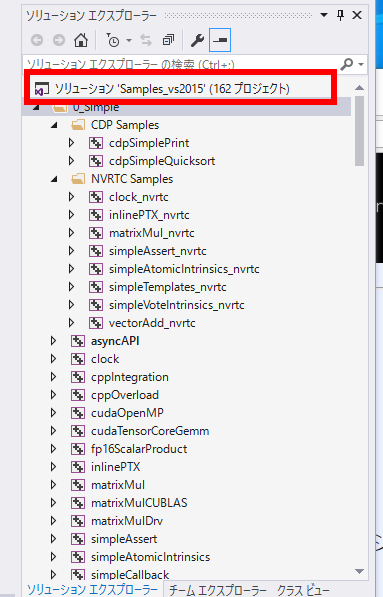383x597 pixels.
Task: Toggle auto-hide pin for Solution Explorer
Action: tap(340, 15)
